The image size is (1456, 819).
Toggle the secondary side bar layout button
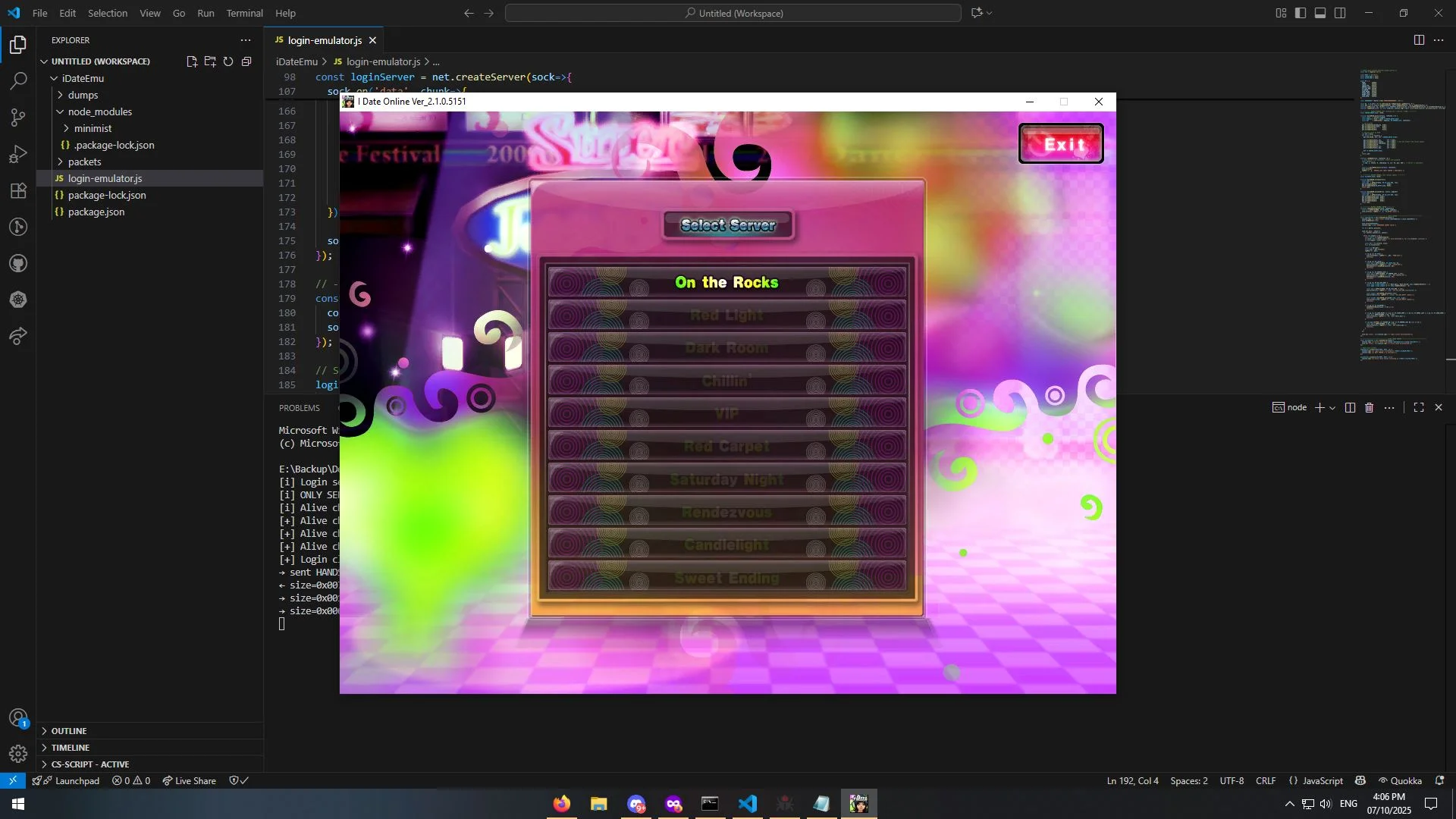pos(1340,13)
